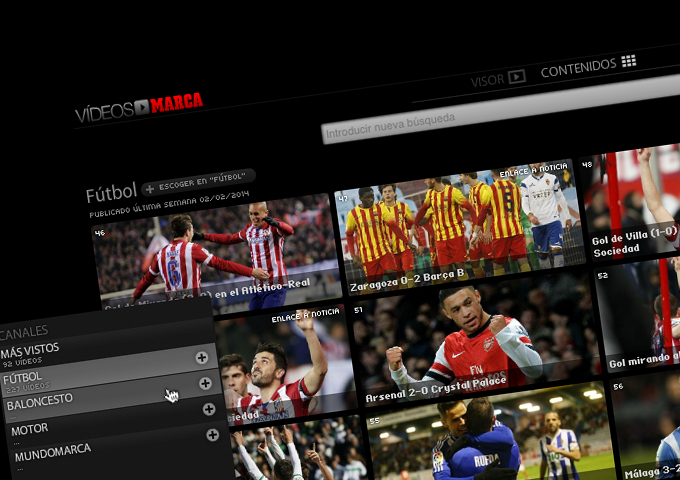Viewport: 680px width, 480px height.
Task: Expand the Motor channel plus icon
Action: click(x=212, y=435)
